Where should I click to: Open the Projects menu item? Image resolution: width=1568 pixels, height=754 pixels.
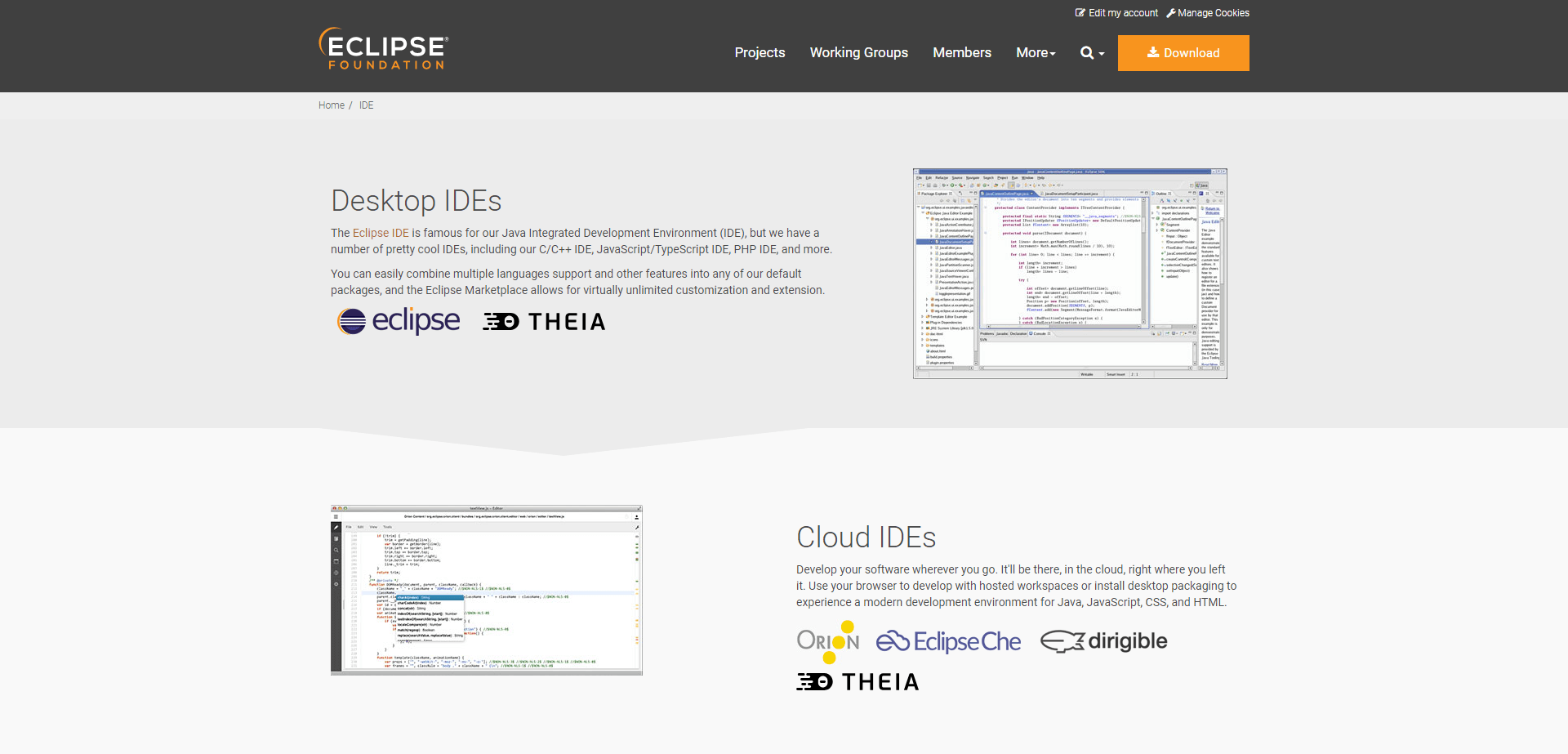(759, 52)
